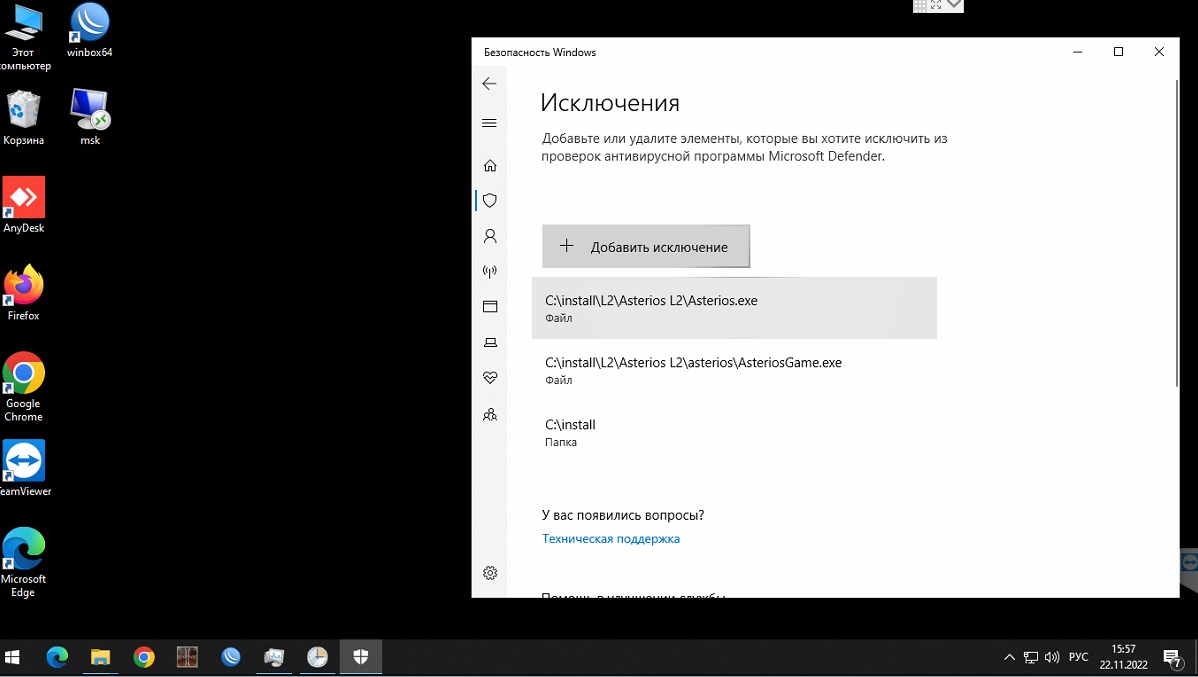Click the 'Добавить исключение' button

coord(646,246)
